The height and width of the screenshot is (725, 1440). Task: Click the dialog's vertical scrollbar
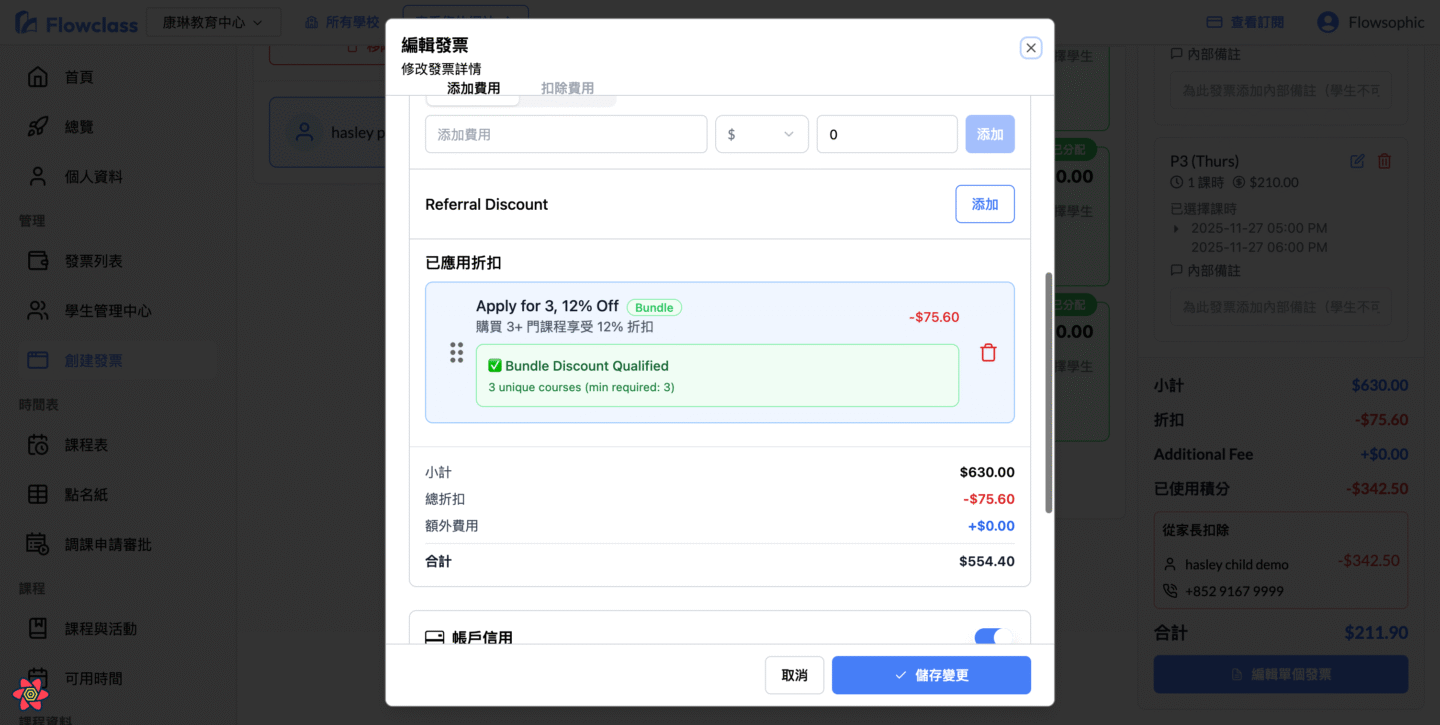pyautogui.click(x=1048, y=390)
